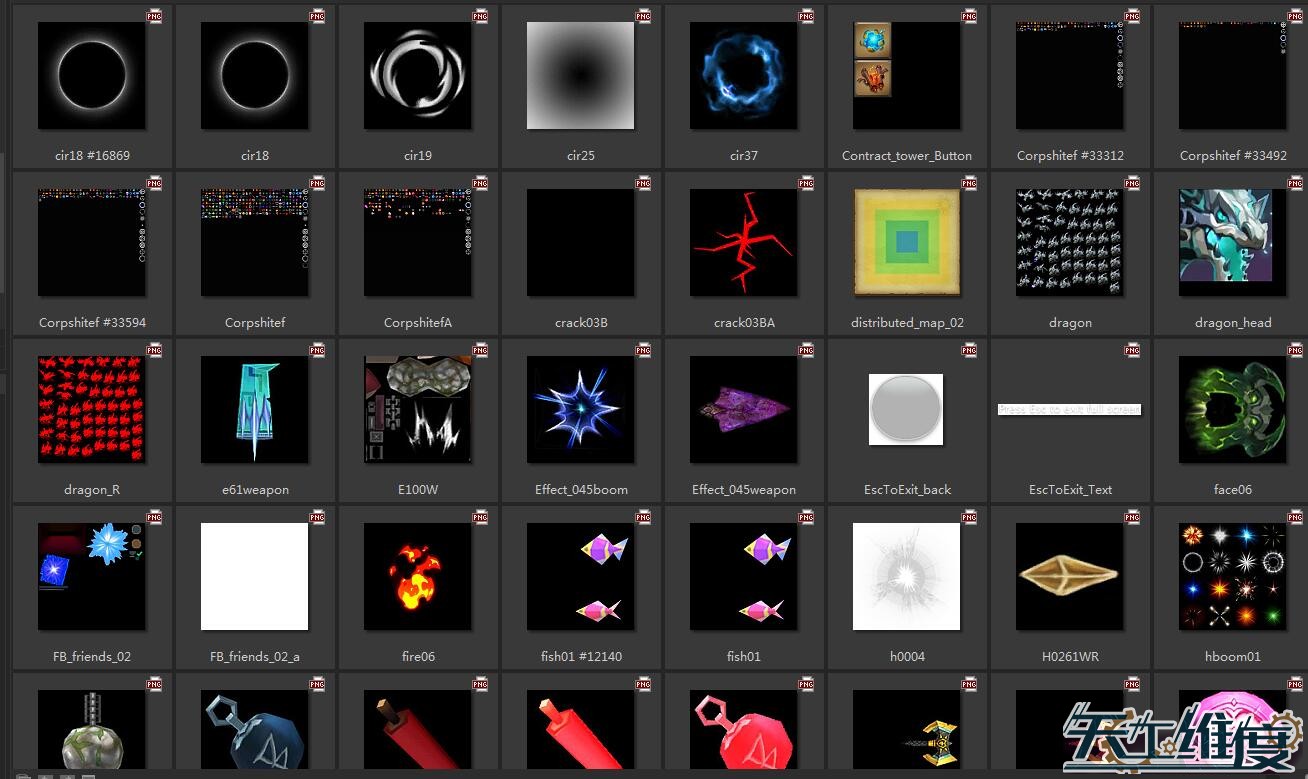Open the crack03BA red crack image
1308x779 pixels.
coord(743,243)
